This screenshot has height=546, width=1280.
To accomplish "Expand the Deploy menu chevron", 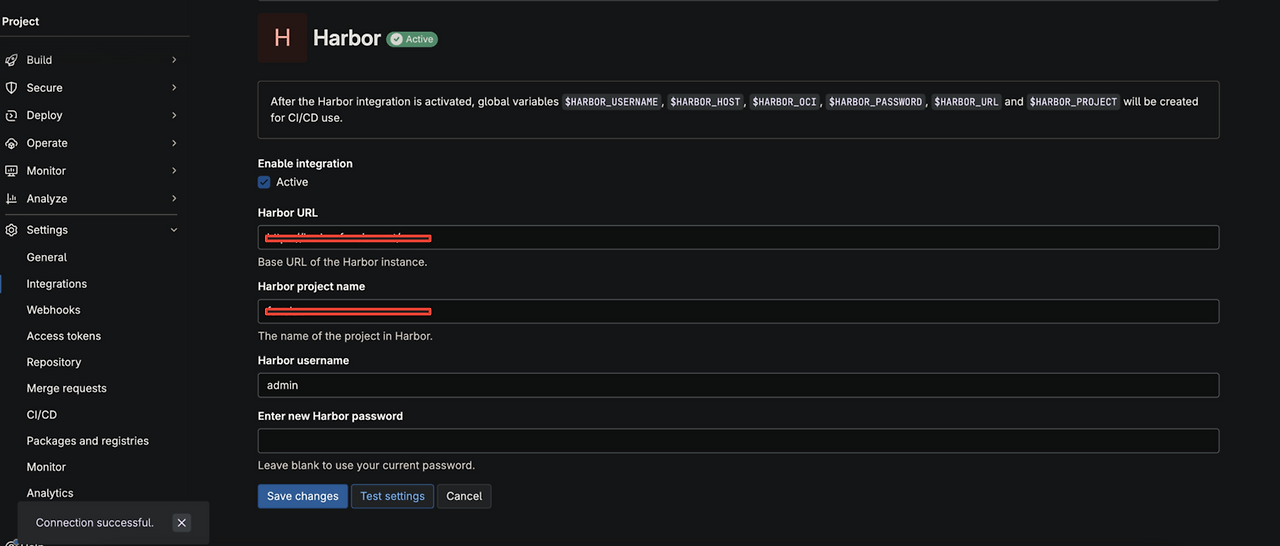I will [x=174, y=116].
